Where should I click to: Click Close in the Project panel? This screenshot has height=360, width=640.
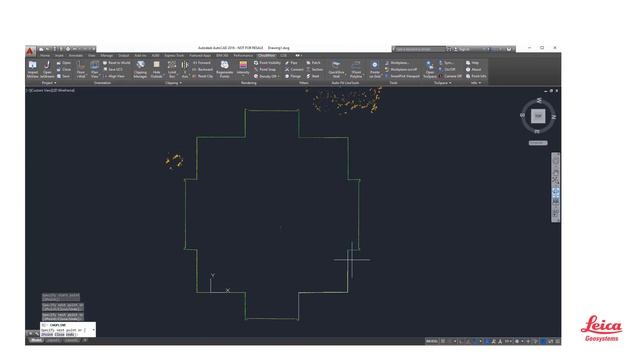pos(64,69)
